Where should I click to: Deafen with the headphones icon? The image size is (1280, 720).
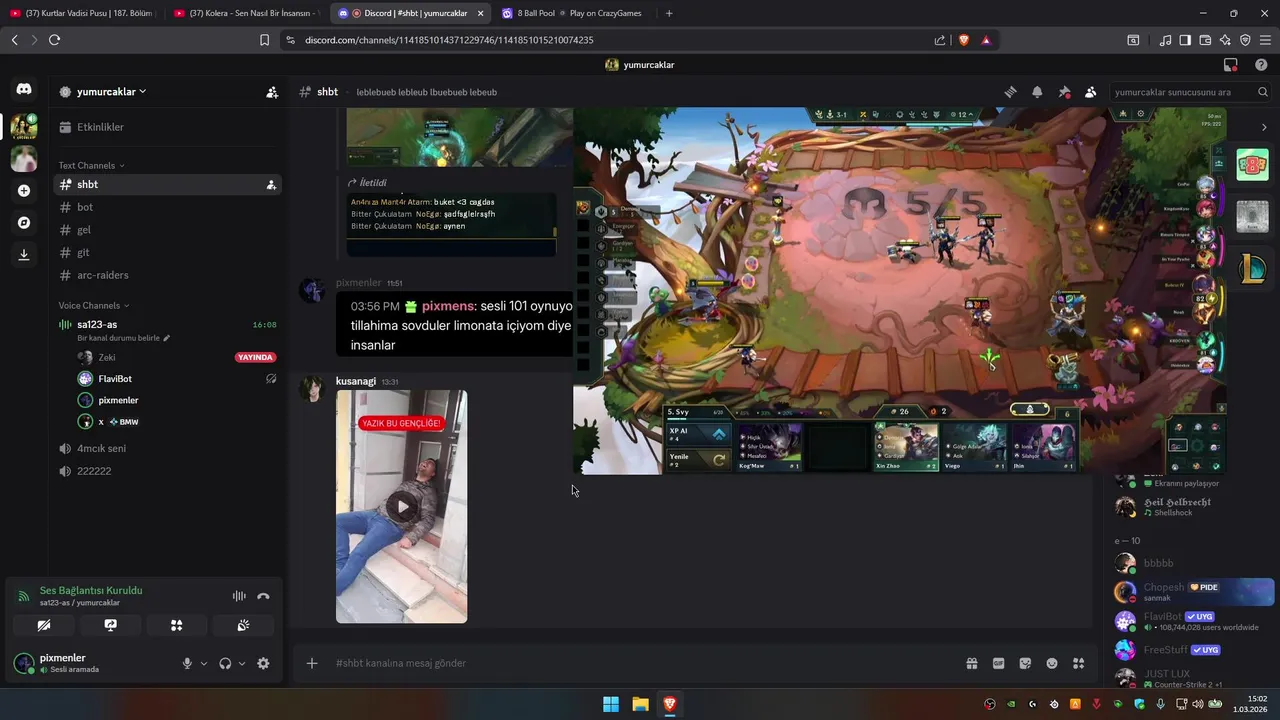pyautogui.click(x=225, y=663)
